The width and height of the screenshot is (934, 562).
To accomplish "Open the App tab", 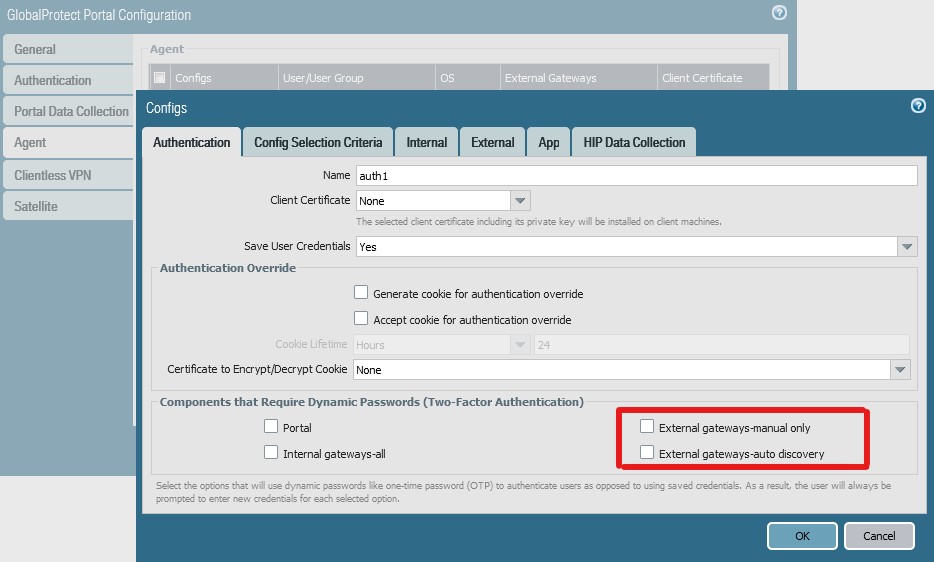I will click(x=549, y=142).
